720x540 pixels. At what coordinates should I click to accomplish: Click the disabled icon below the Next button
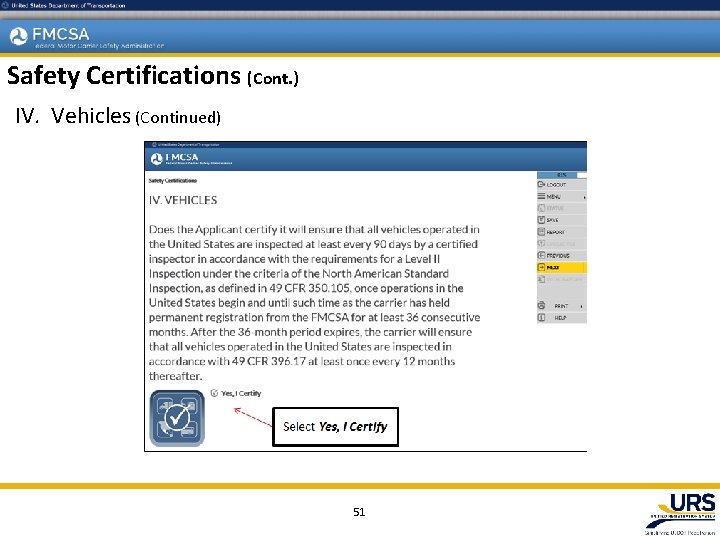point(541,279)
